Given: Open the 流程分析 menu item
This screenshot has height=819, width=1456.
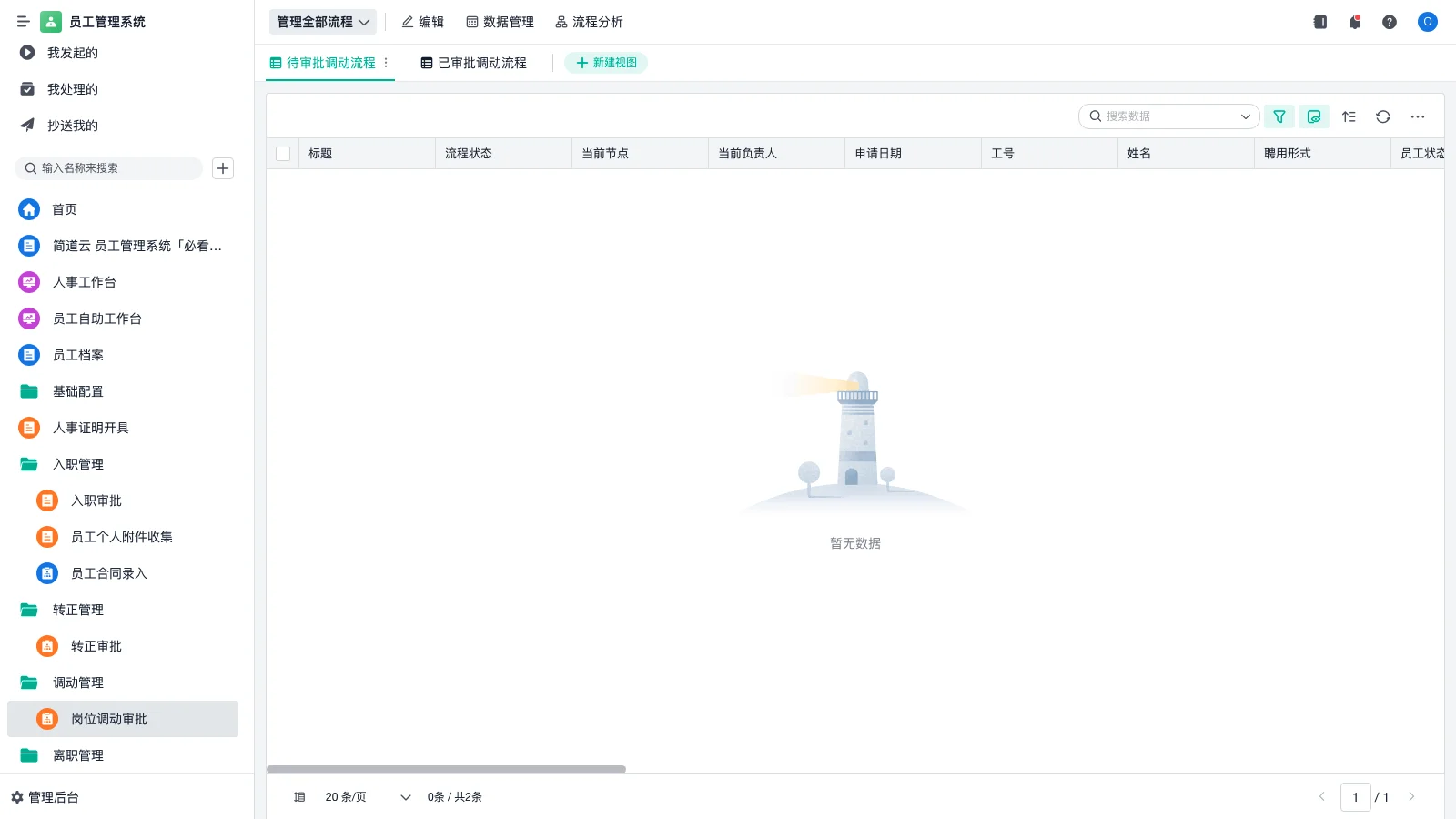Looking at the screenshot, I should [x=590, y=22].
